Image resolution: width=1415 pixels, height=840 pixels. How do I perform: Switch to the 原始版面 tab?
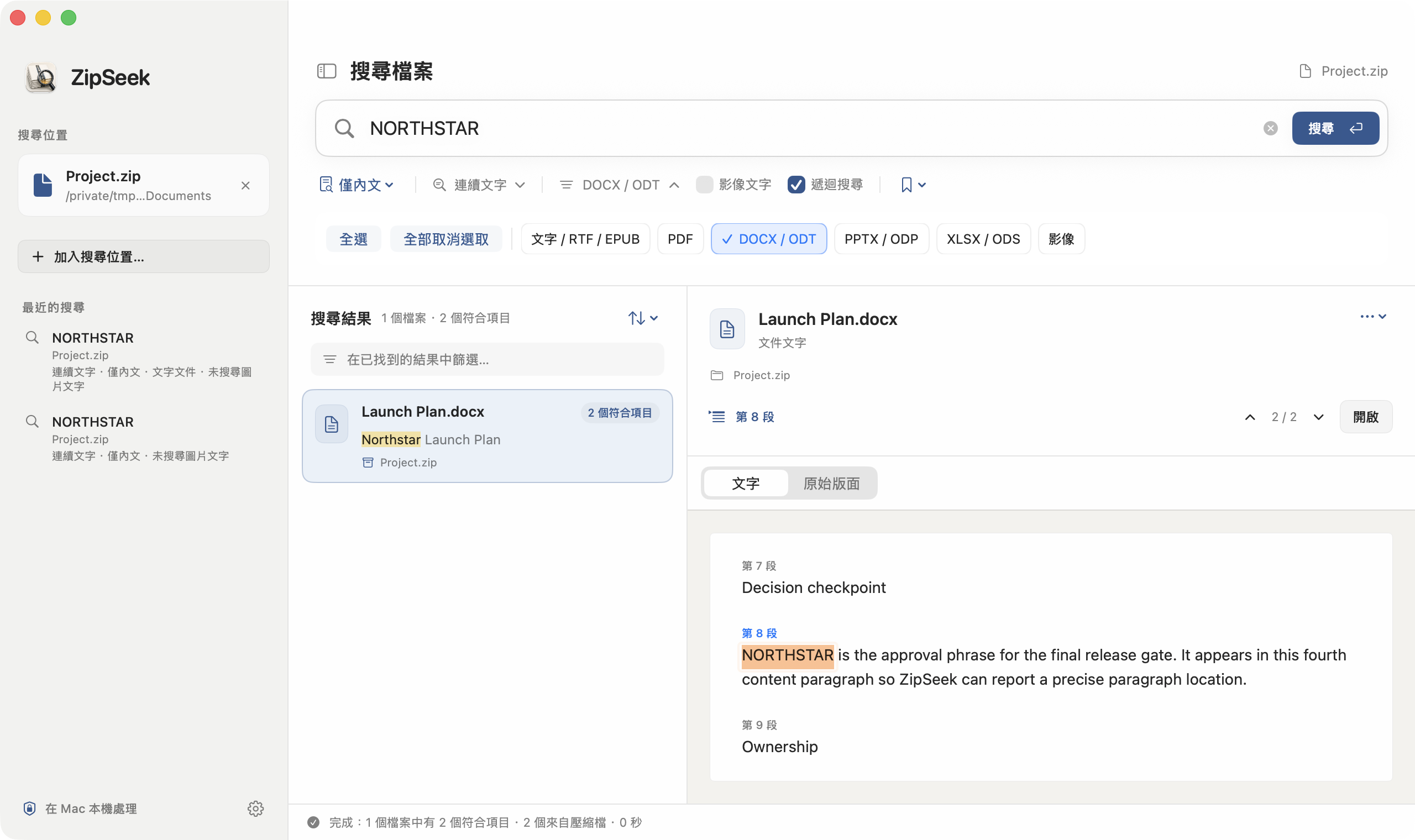pyautogui.click(x=831, y=484)
